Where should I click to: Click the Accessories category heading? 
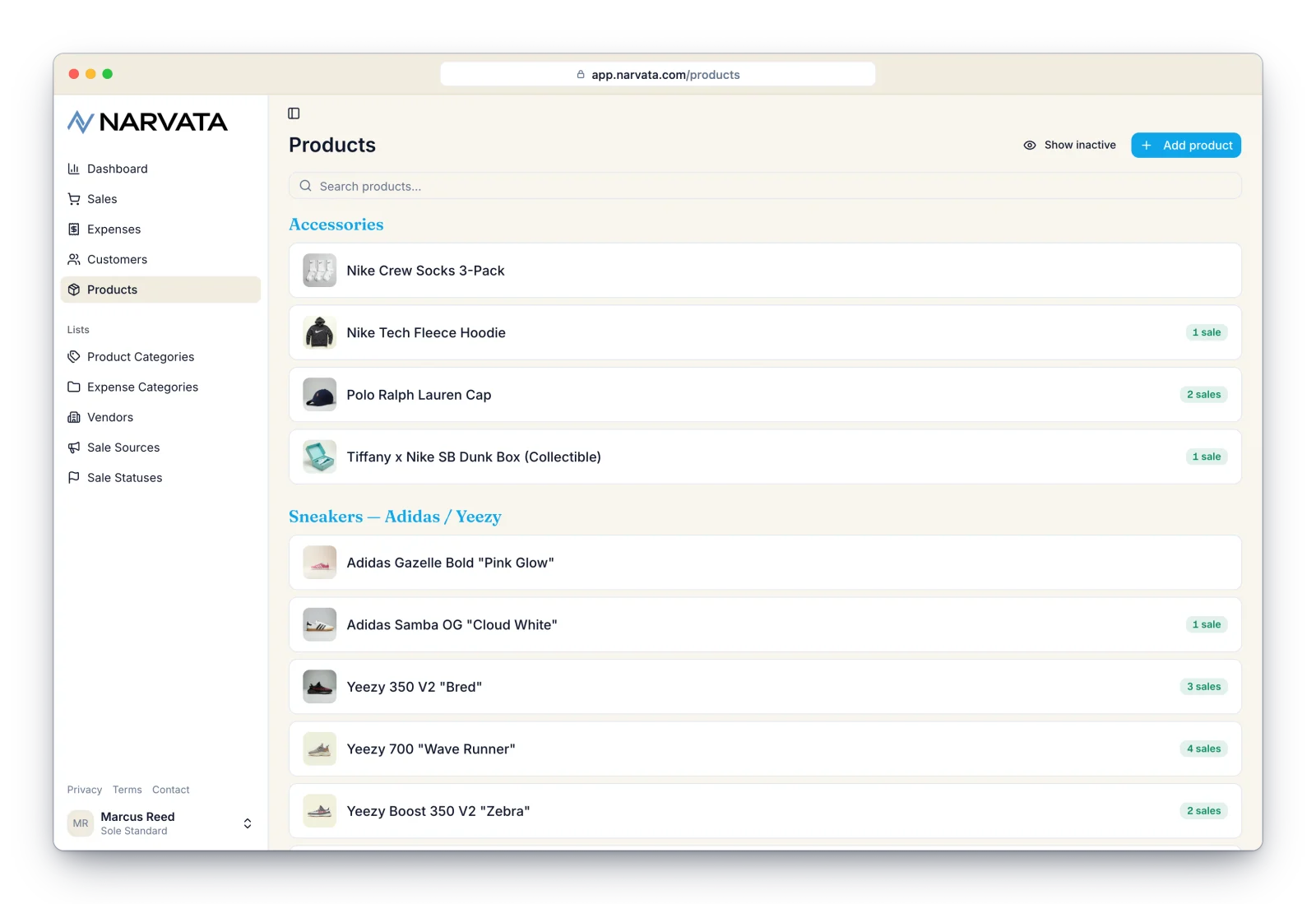click(x=336, y=225)
